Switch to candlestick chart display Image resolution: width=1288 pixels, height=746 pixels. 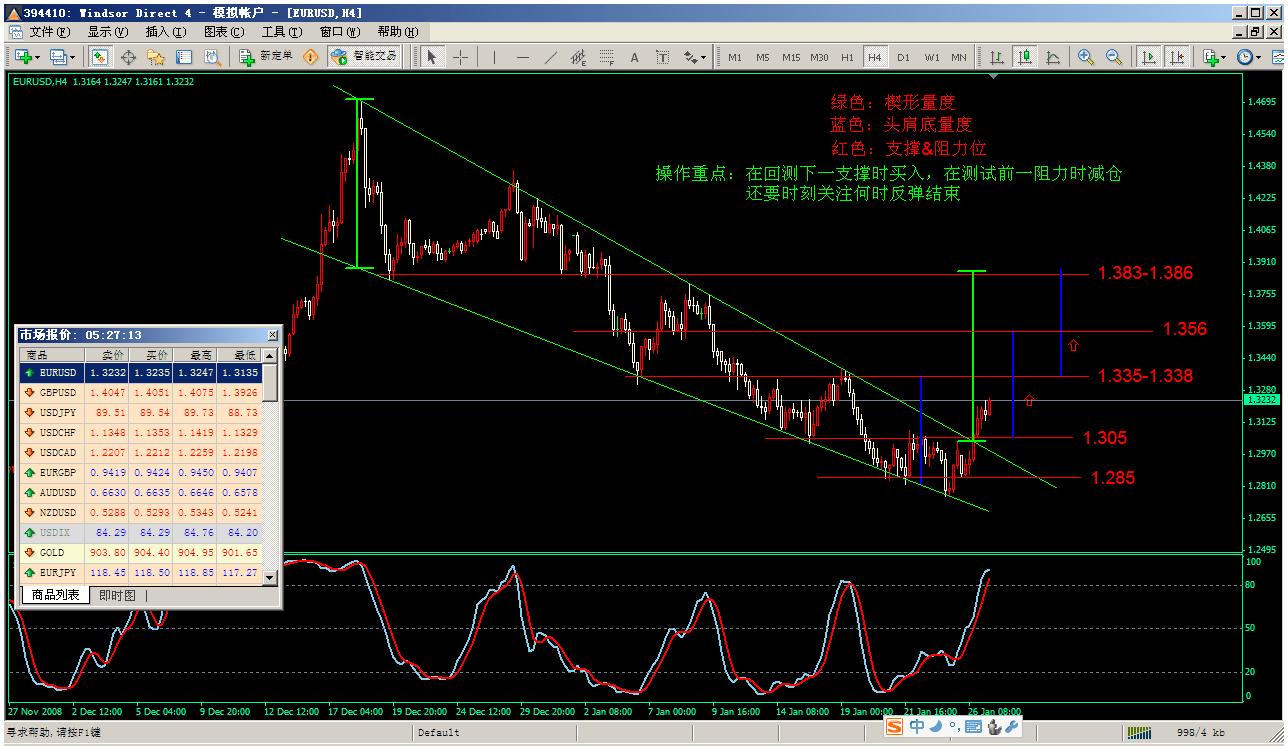point(1025,57)
